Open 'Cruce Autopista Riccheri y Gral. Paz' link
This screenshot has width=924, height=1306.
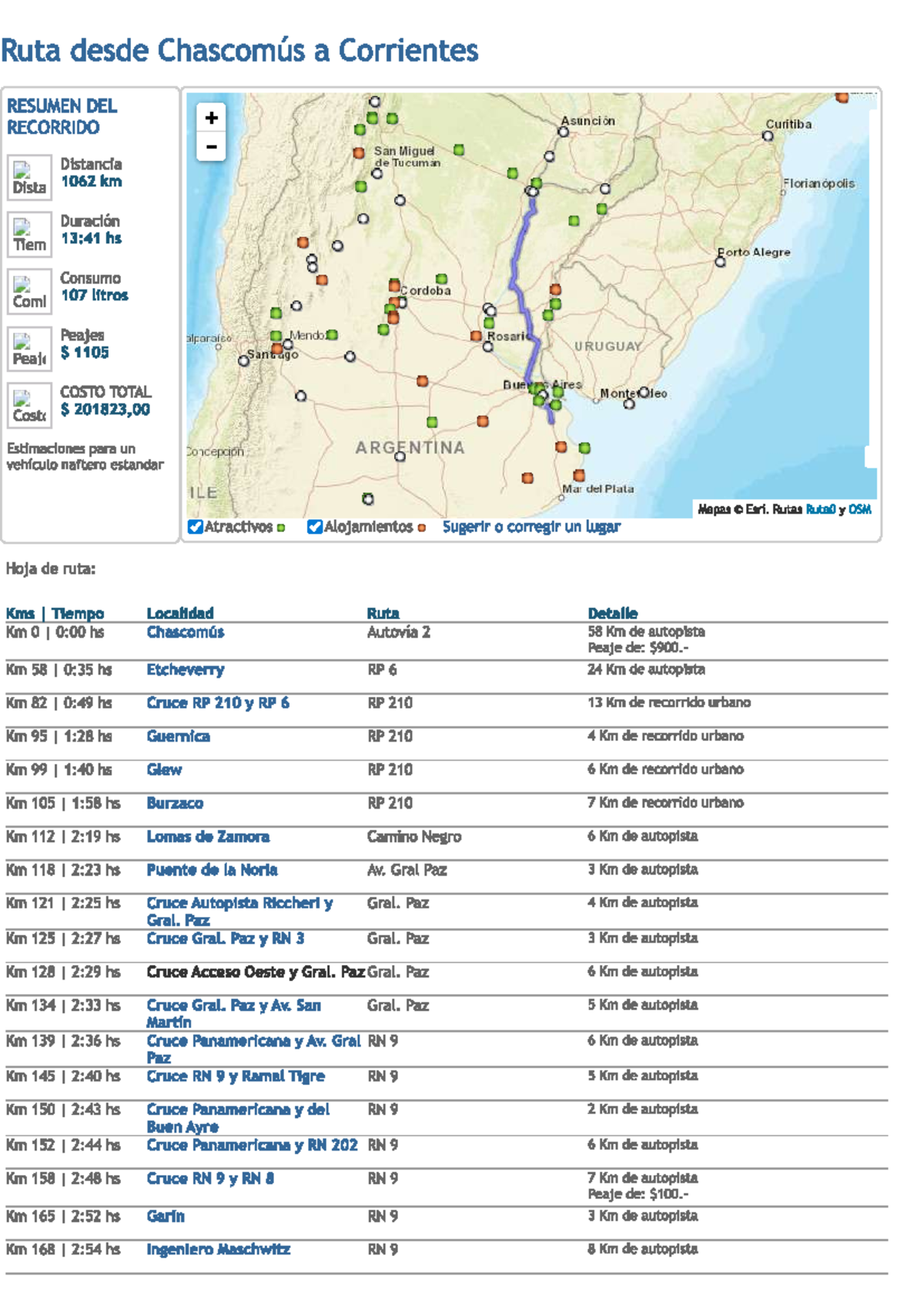coord(240,911)
